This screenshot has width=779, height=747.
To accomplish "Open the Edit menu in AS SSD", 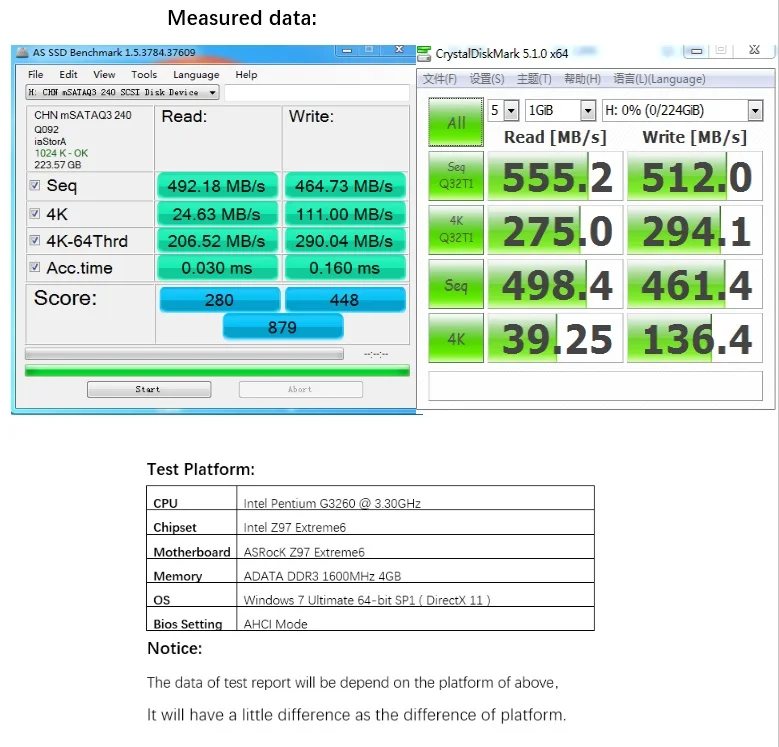I will coord(68,75).
